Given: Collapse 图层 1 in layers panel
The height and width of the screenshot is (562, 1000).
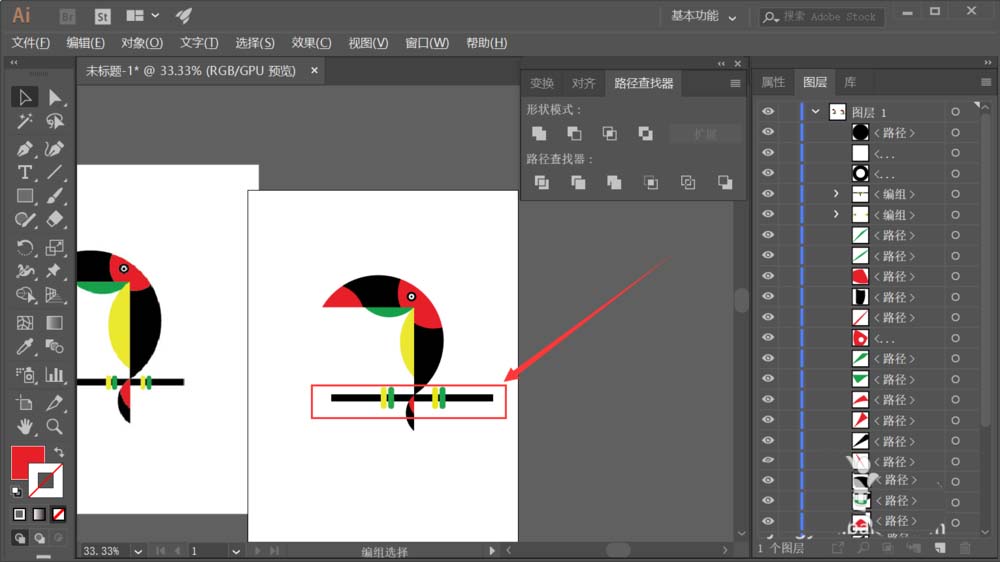Looking at the screenshot, I should point(815,112).
